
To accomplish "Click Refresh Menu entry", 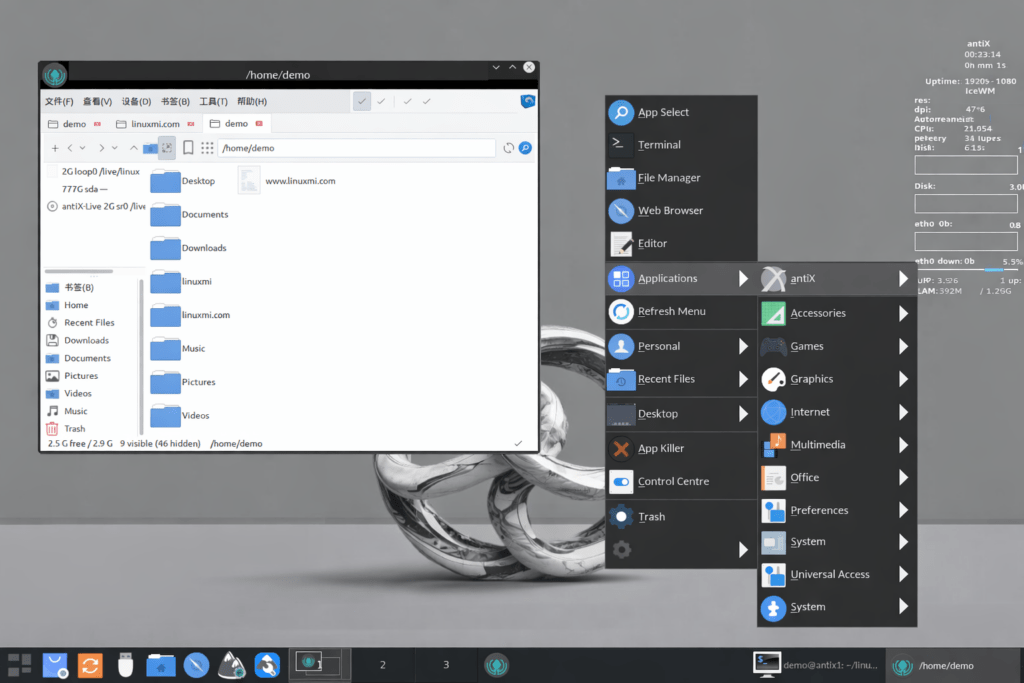I will [671, 311].
